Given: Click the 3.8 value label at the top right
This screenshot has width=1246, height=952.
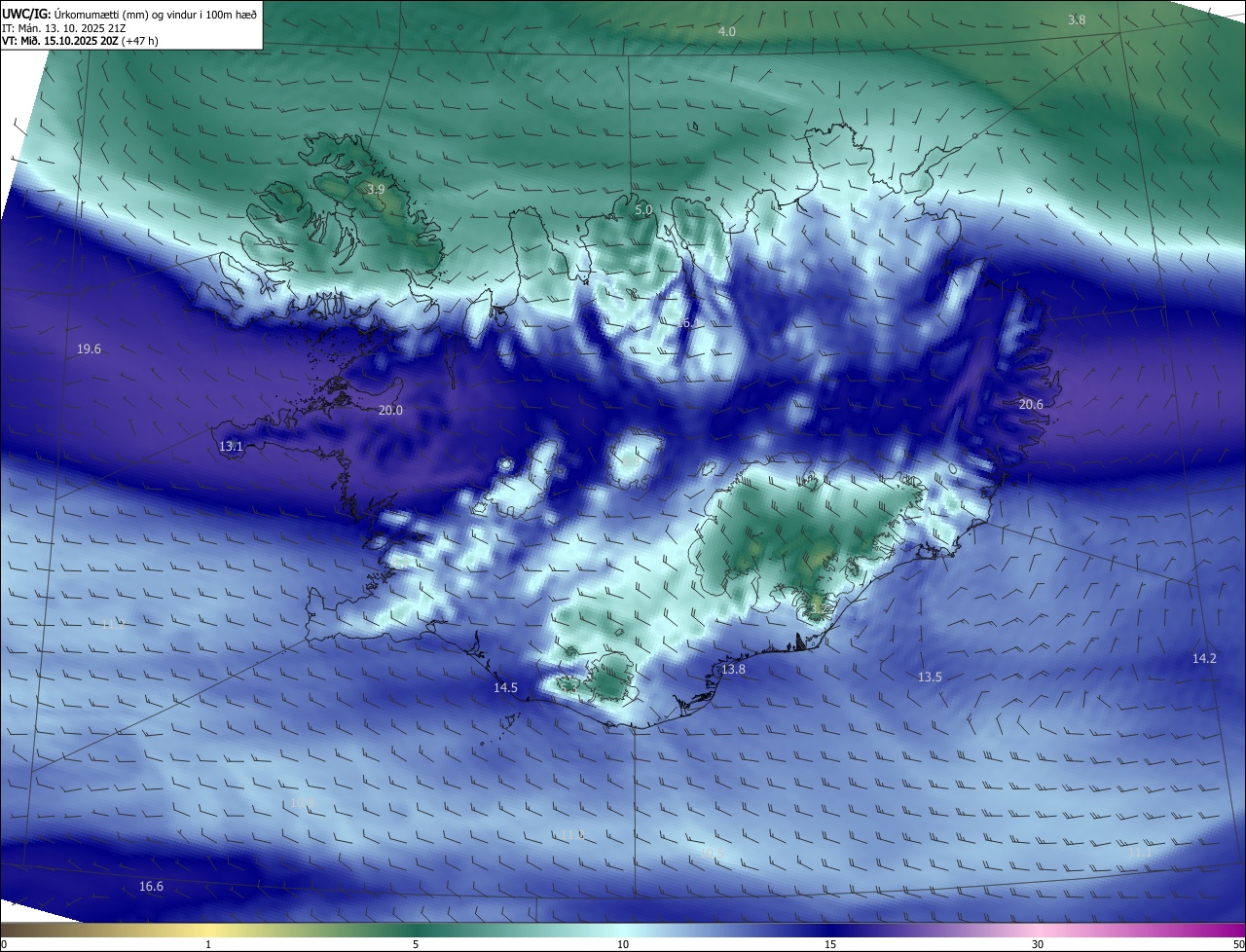Looking at the screenshot, I should 1076,19.
